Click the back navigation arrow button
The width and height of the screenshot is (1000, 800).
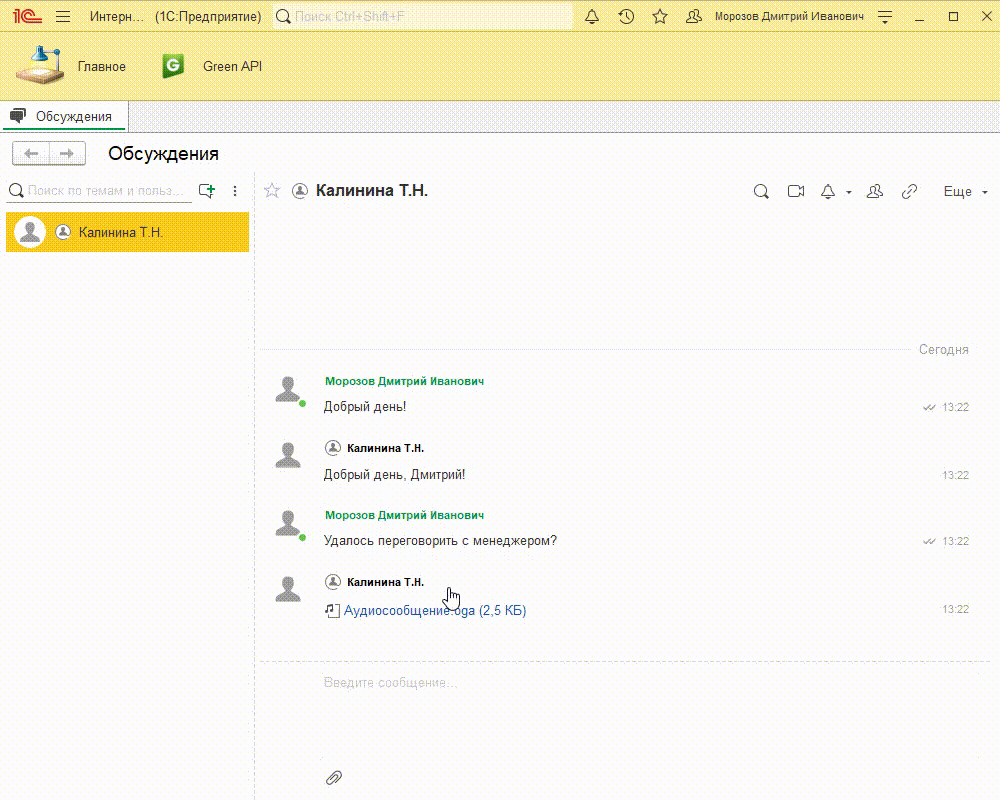(x=31, y=153)
